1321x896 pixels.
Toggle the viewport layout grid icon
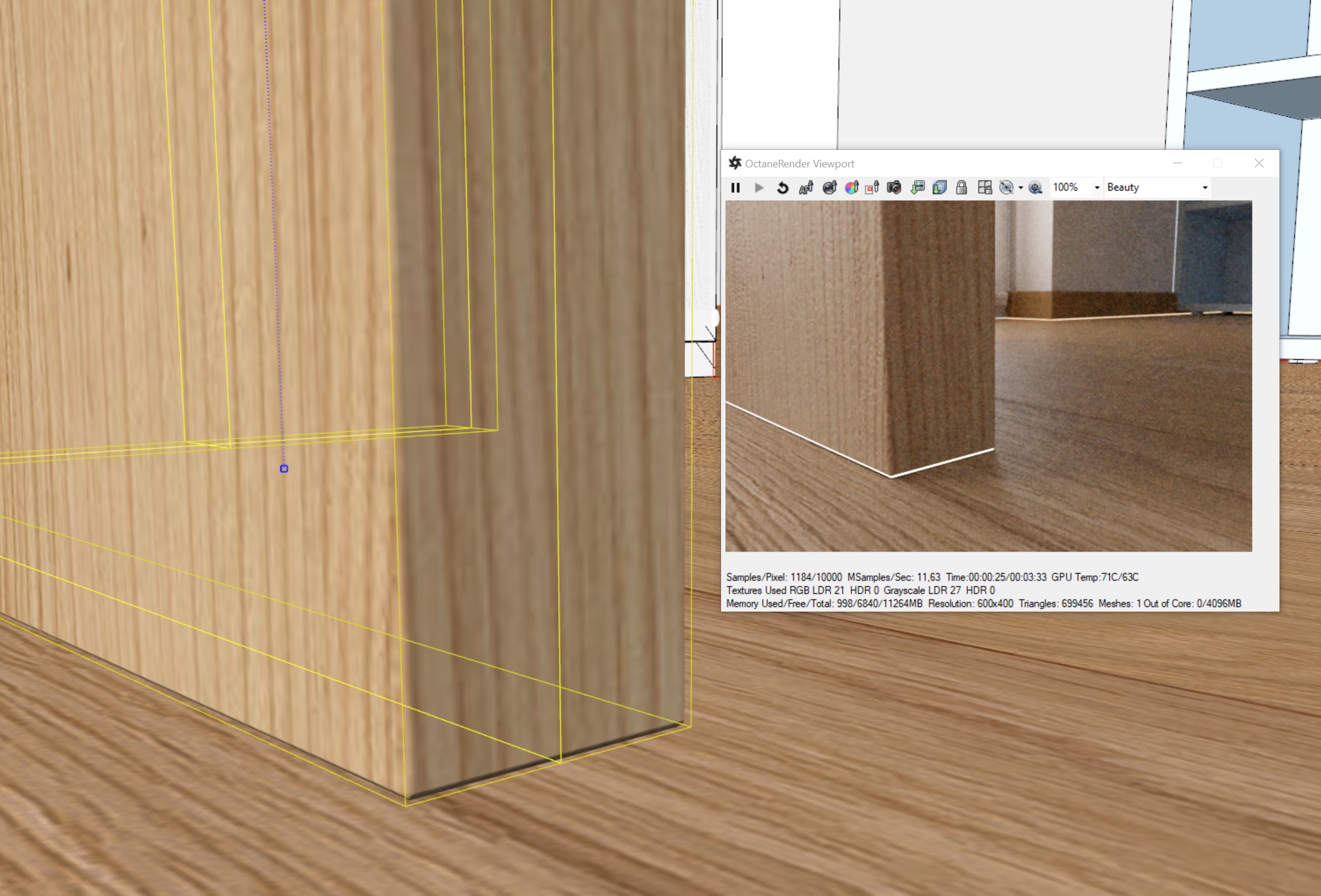pyautogui.click(x=984, y=187)
